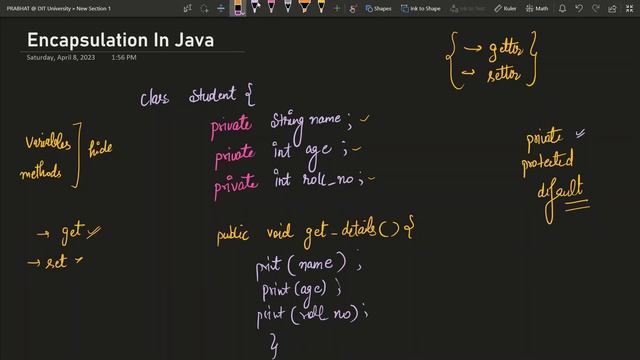Open notifications bell

point(562,8)
